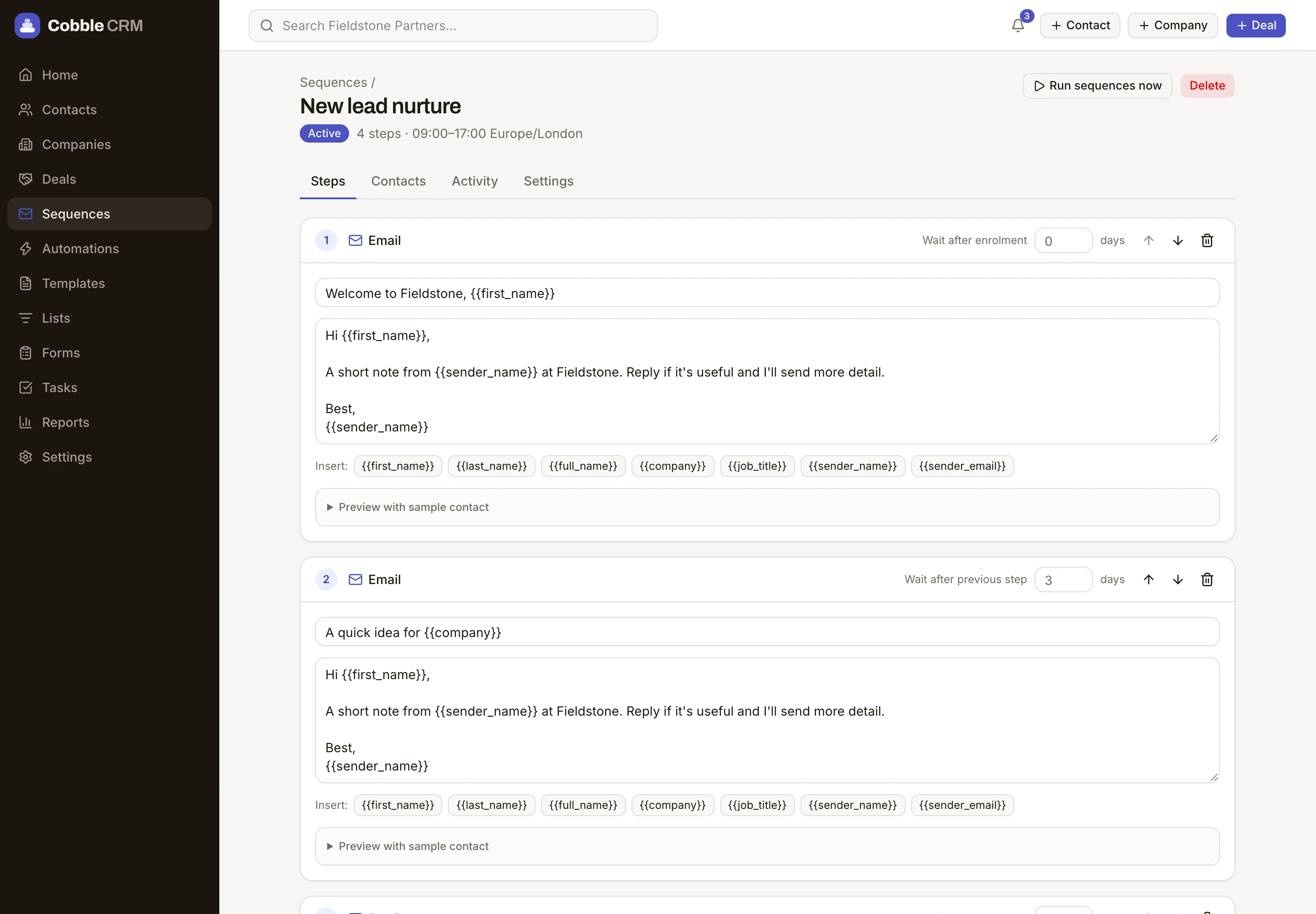Insert {{sender_email}} into step 1

point(962,466)
